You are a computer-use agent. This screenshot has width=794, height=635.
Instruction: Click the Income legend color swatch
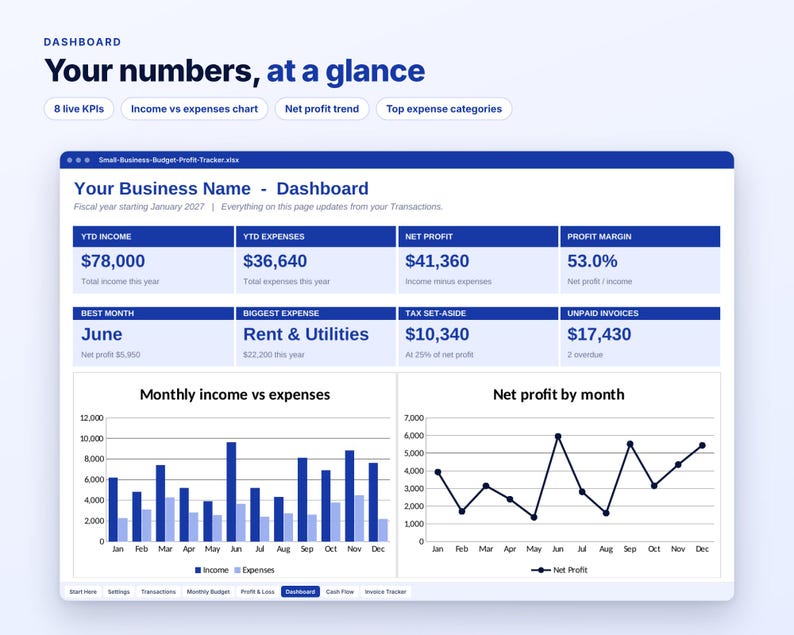point(198,570)
